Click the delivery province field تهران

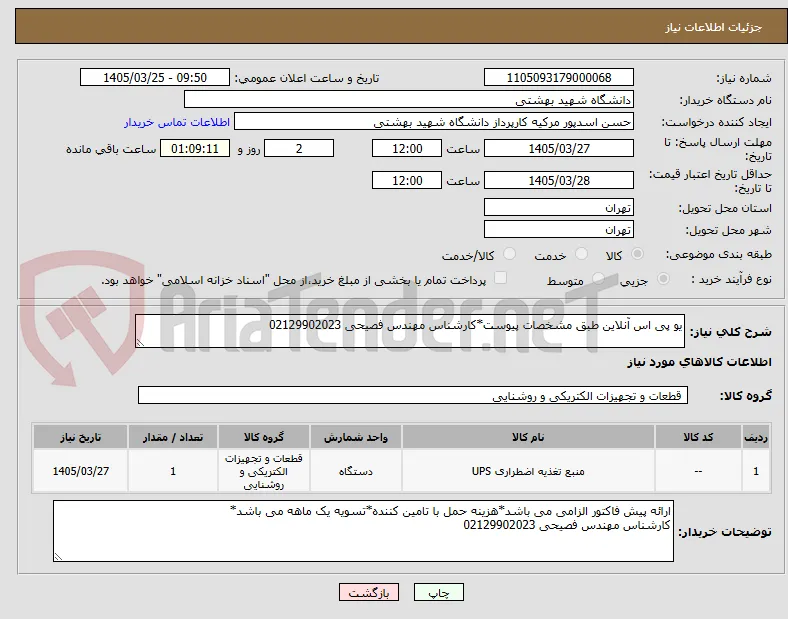coord(559,207)
